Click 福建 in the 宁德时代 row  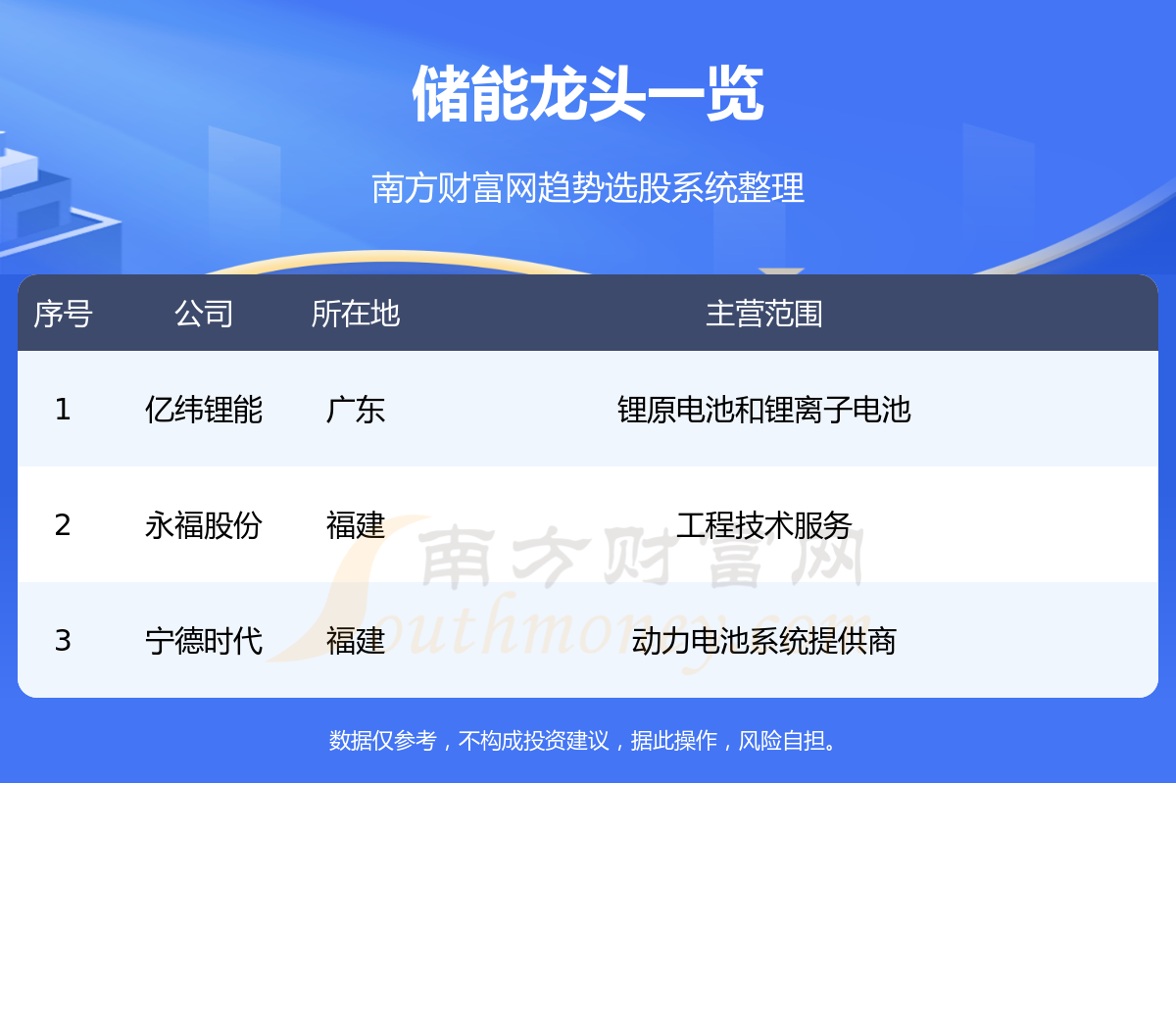(x=355, y=641)
